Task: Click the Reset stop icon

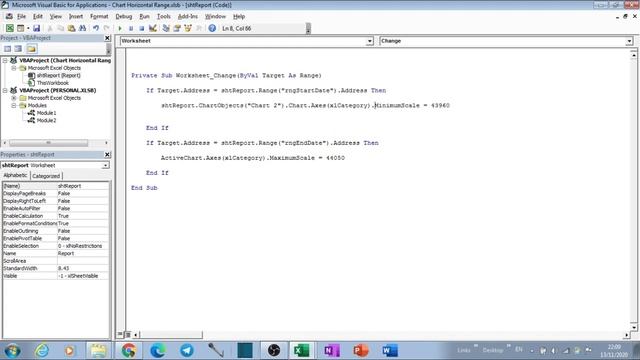Action: point(141,28)
